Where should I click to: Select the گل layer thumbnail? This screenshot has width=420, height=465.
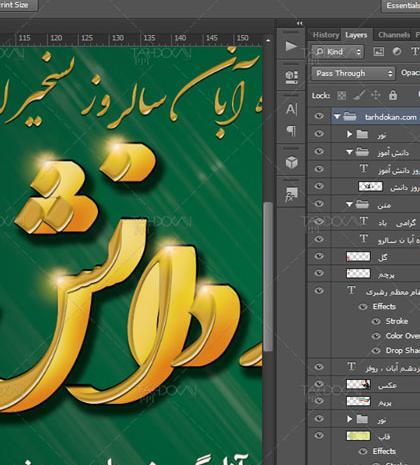click(x=358, y=256)
